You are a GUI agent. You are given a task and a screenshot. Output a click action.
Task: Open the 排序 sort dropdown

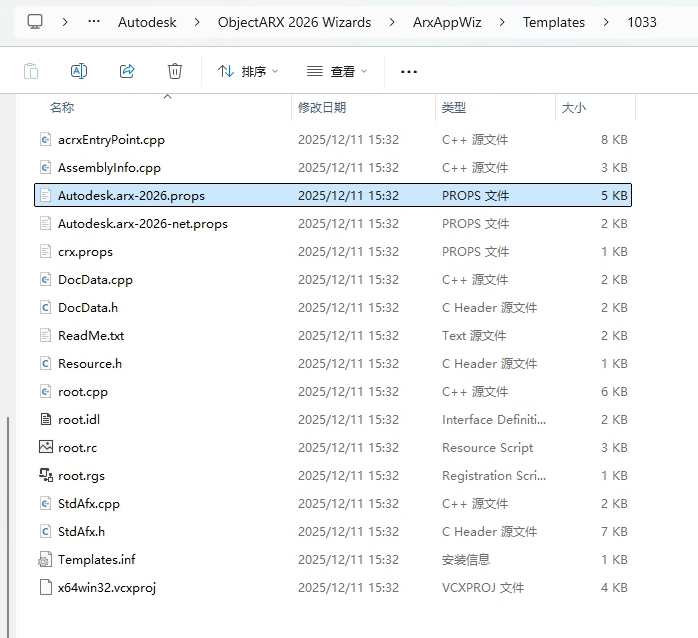tap(248, 71)
